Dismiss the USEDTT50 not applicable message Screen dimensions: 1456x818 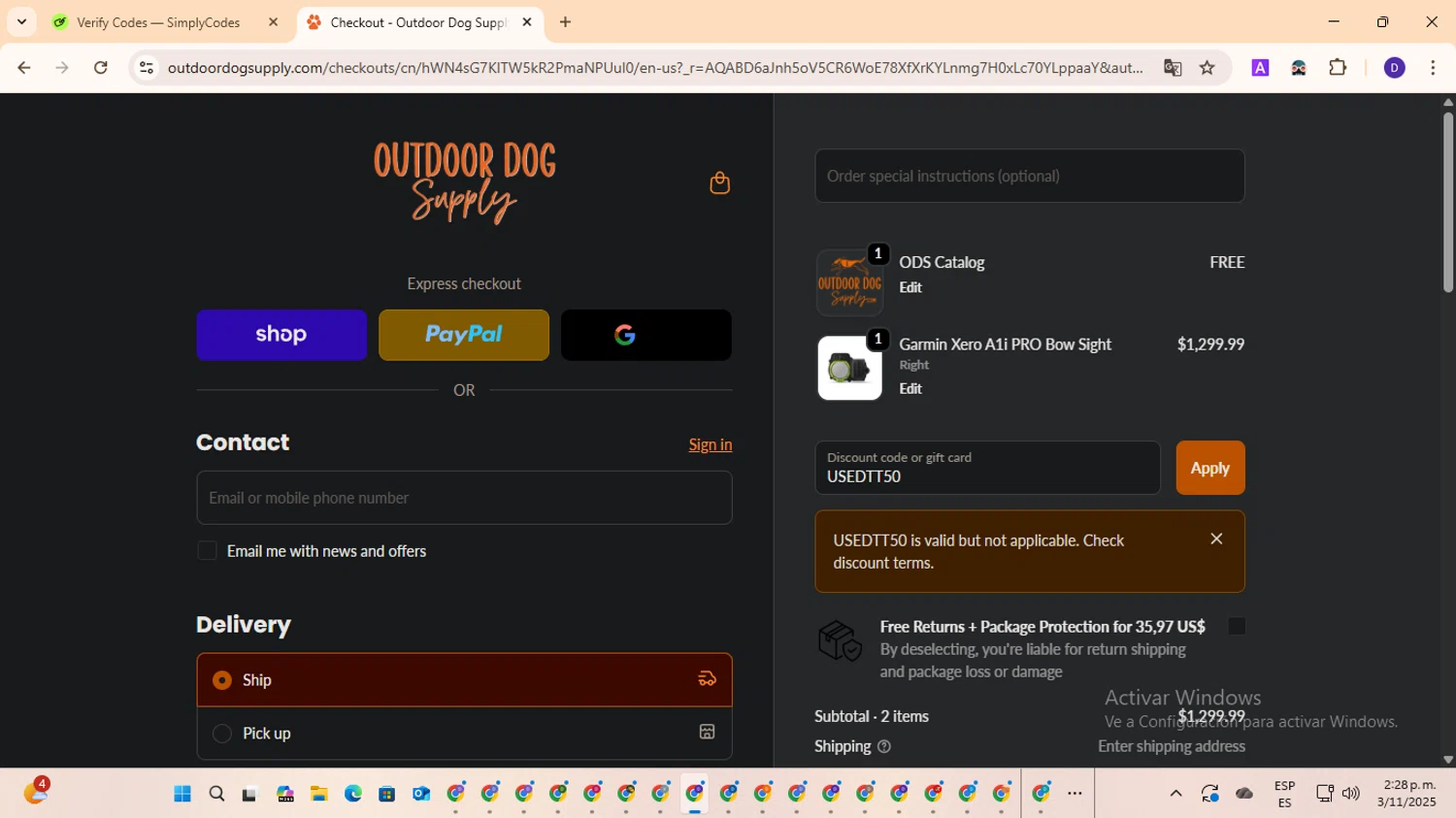[1216, 539]
